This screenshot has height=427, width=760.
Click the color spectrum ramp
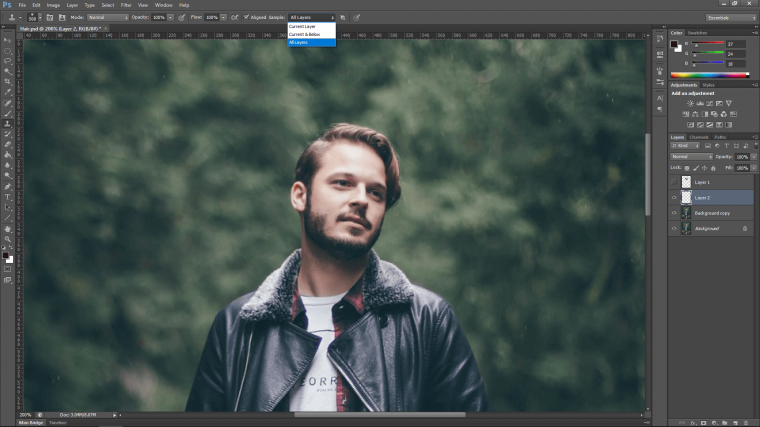pyautogui.click(x=710, y=75)
